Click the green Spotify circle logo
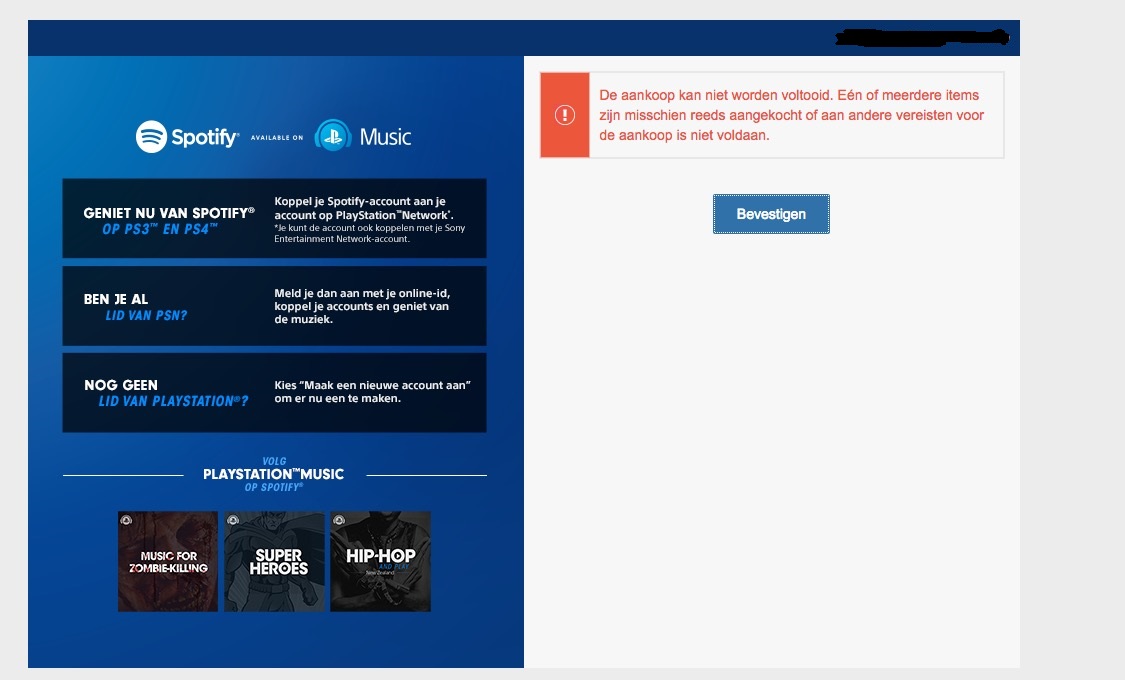Image resolution: width=1125 pixels, height=680 pixels. pyautogui.click(x=151, y=136)
